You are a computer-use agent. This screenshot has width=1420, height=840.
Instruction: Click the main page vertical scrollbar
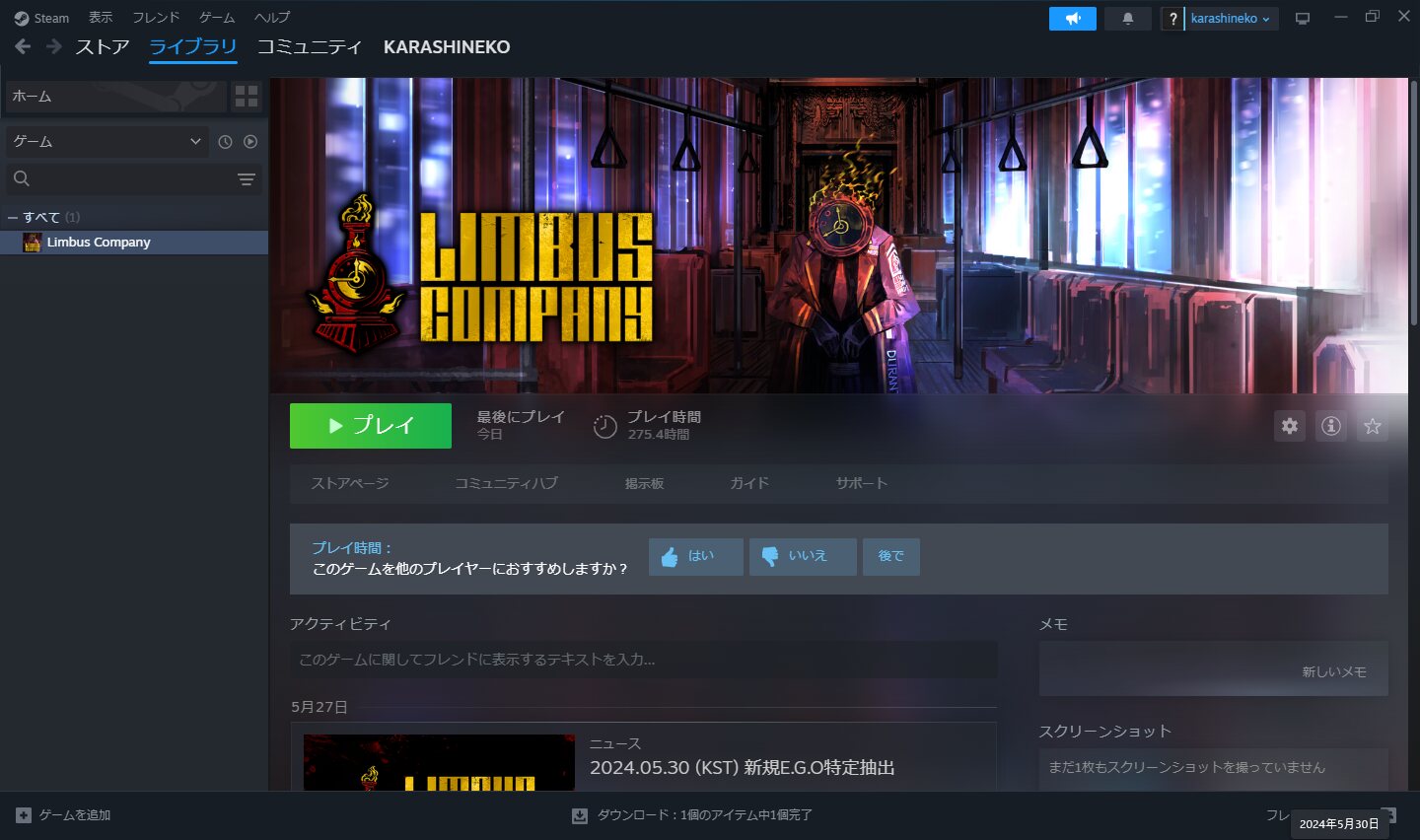click(x=1413, y=202)
